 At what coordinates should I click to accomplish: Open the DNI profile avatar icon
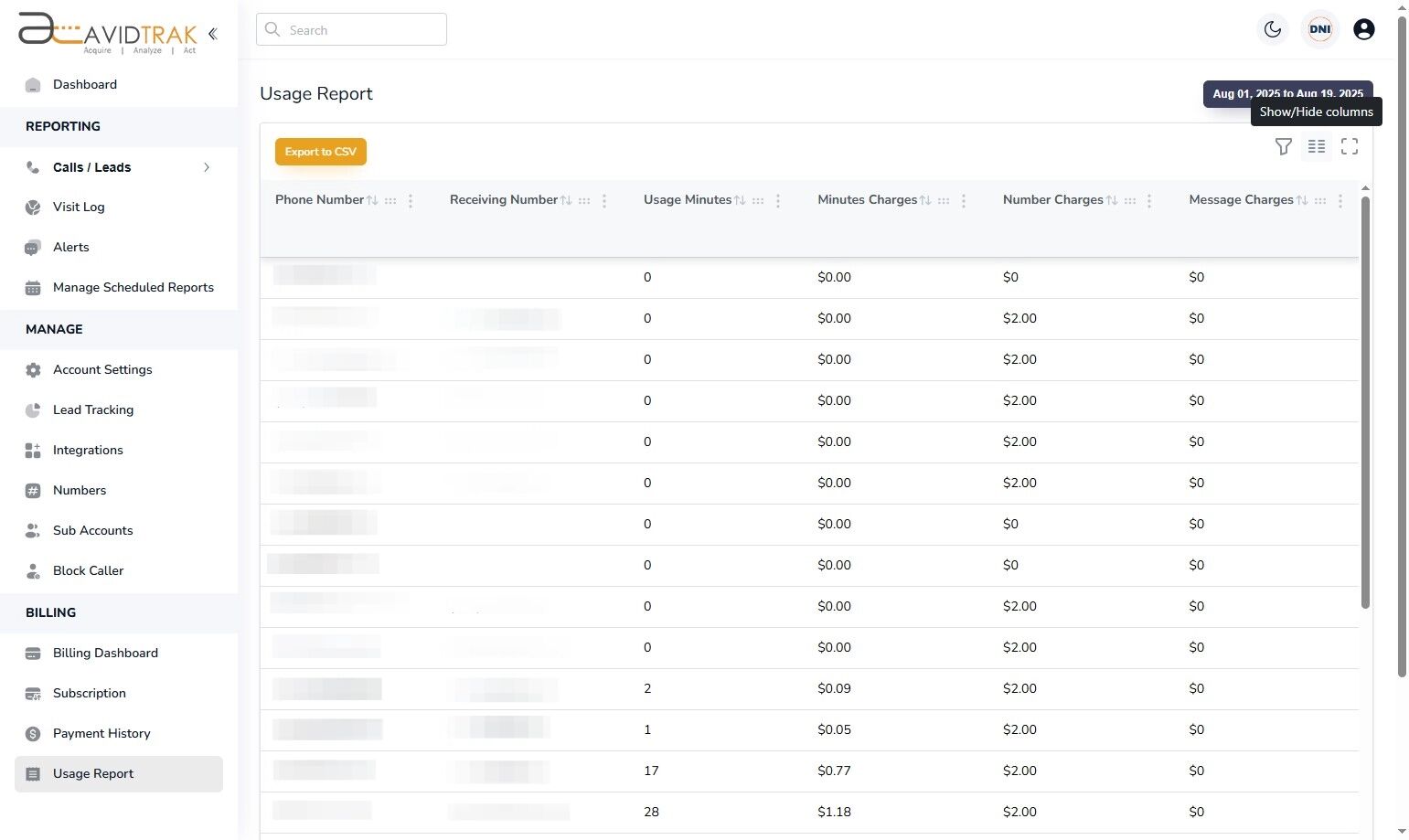(1319, 28)
